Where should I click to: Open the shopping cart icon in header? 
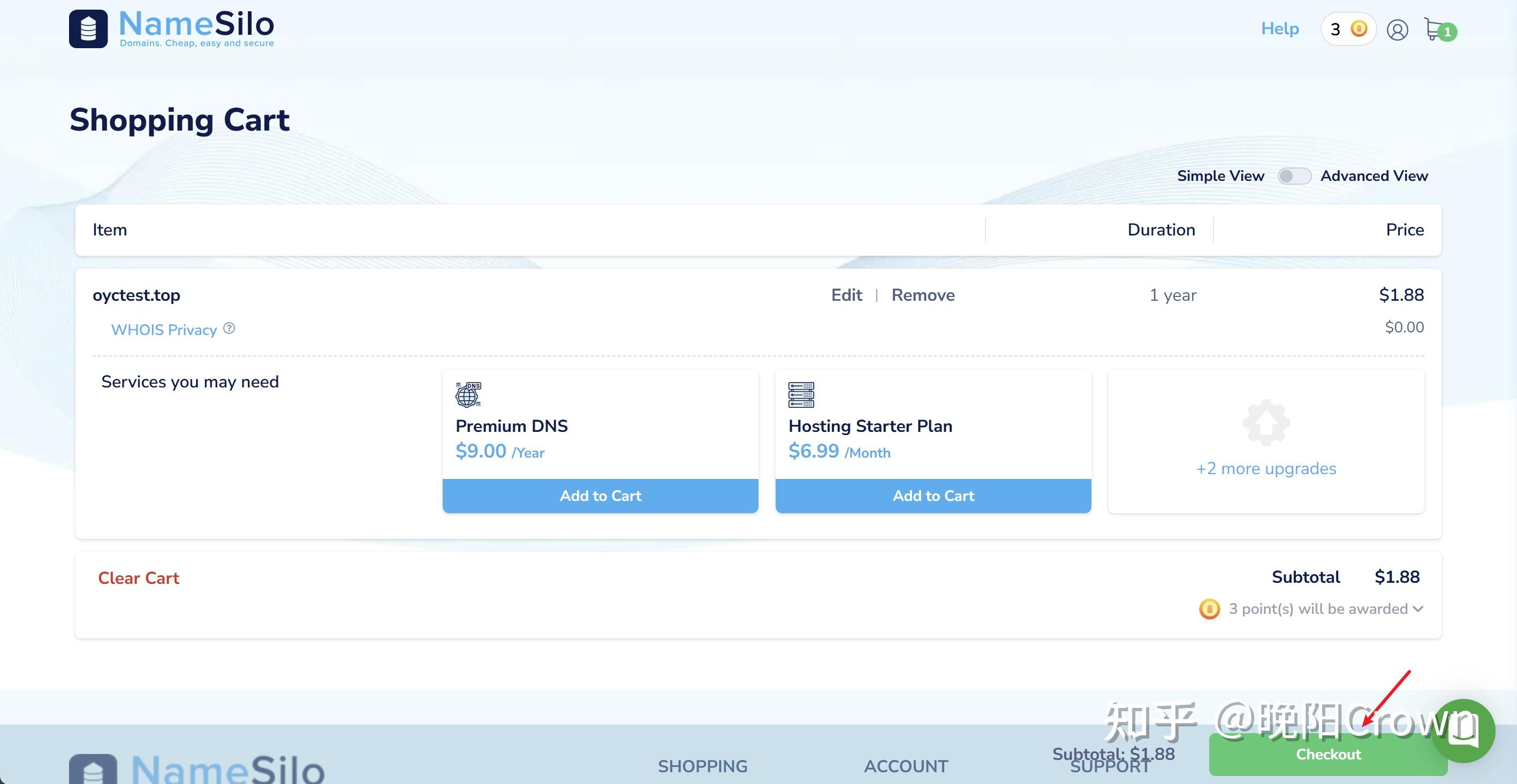(x=1435, y=29)
